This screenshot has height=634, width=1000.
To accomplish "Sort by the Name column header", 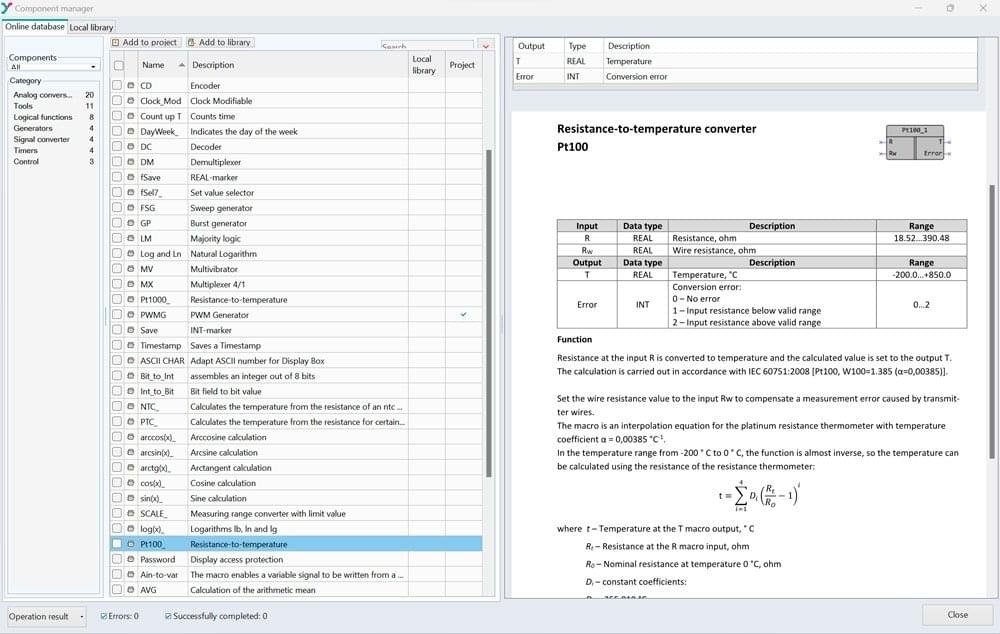I will click(158, 65).
